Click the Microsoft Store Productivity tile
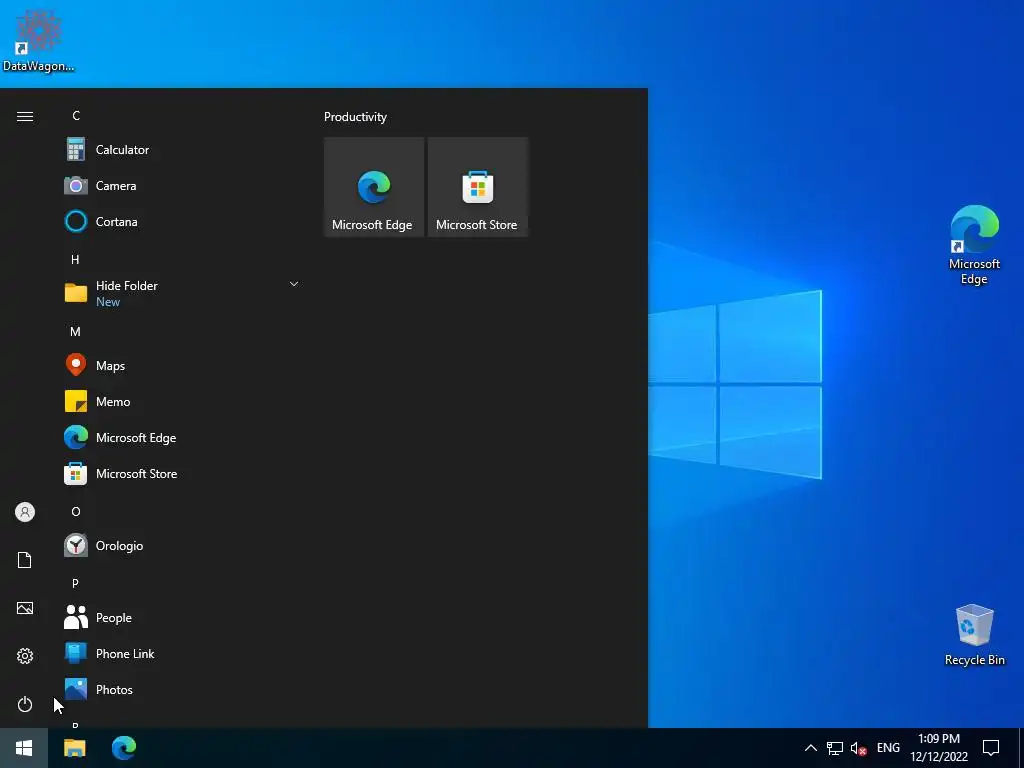 tap(477, 187)
